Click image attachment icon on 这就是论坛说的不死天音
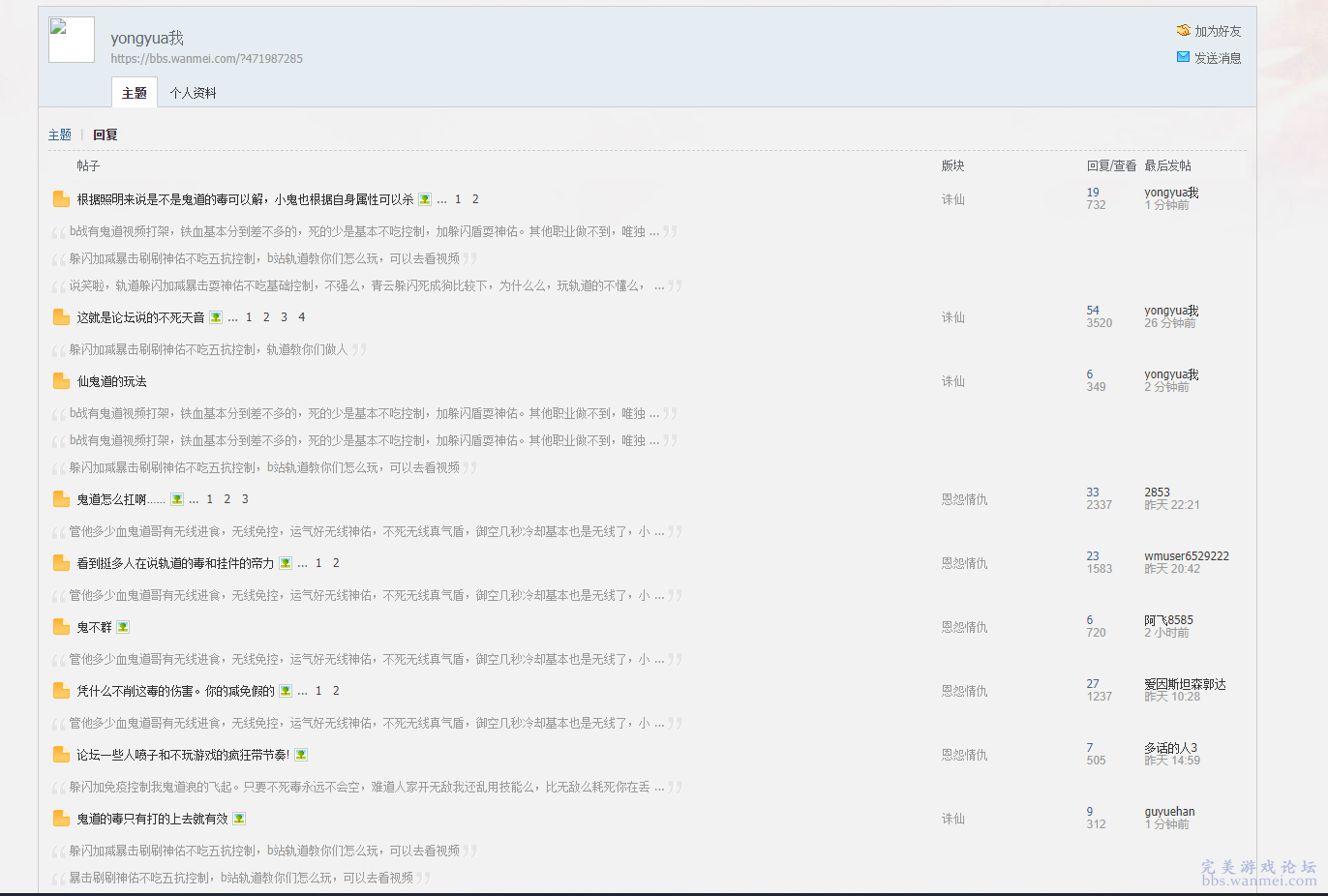This screenshot has height=896, width=1328. click(x=216, y=317)
